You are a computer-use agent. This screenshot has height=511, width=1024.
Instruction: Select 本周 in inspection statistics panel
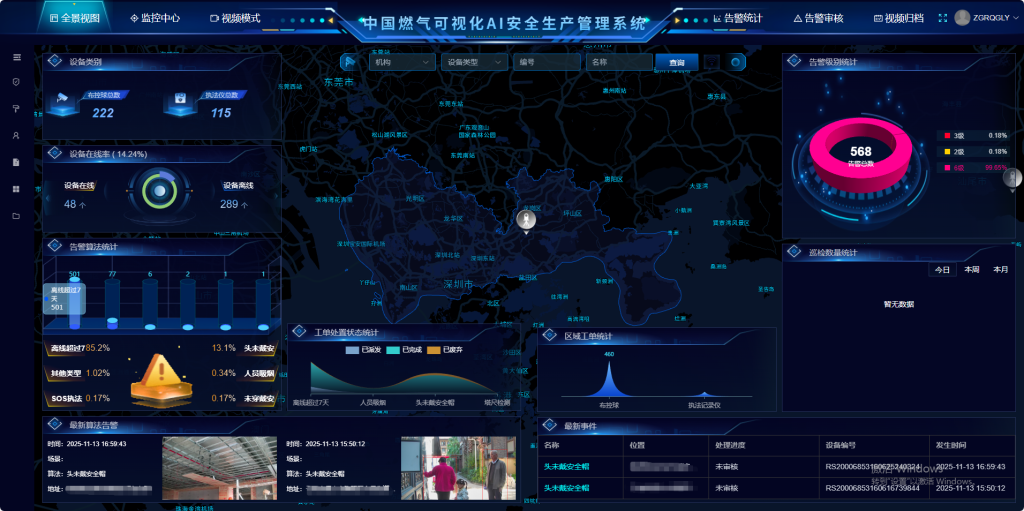click(971, 270)
